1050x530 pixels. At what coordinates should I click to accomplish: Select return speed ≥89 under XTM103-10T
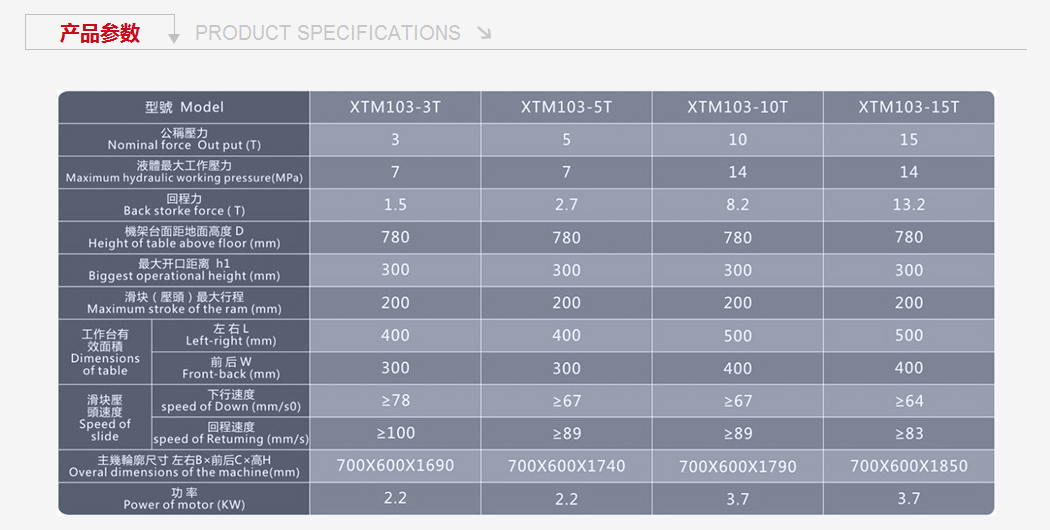coord(737,434)
